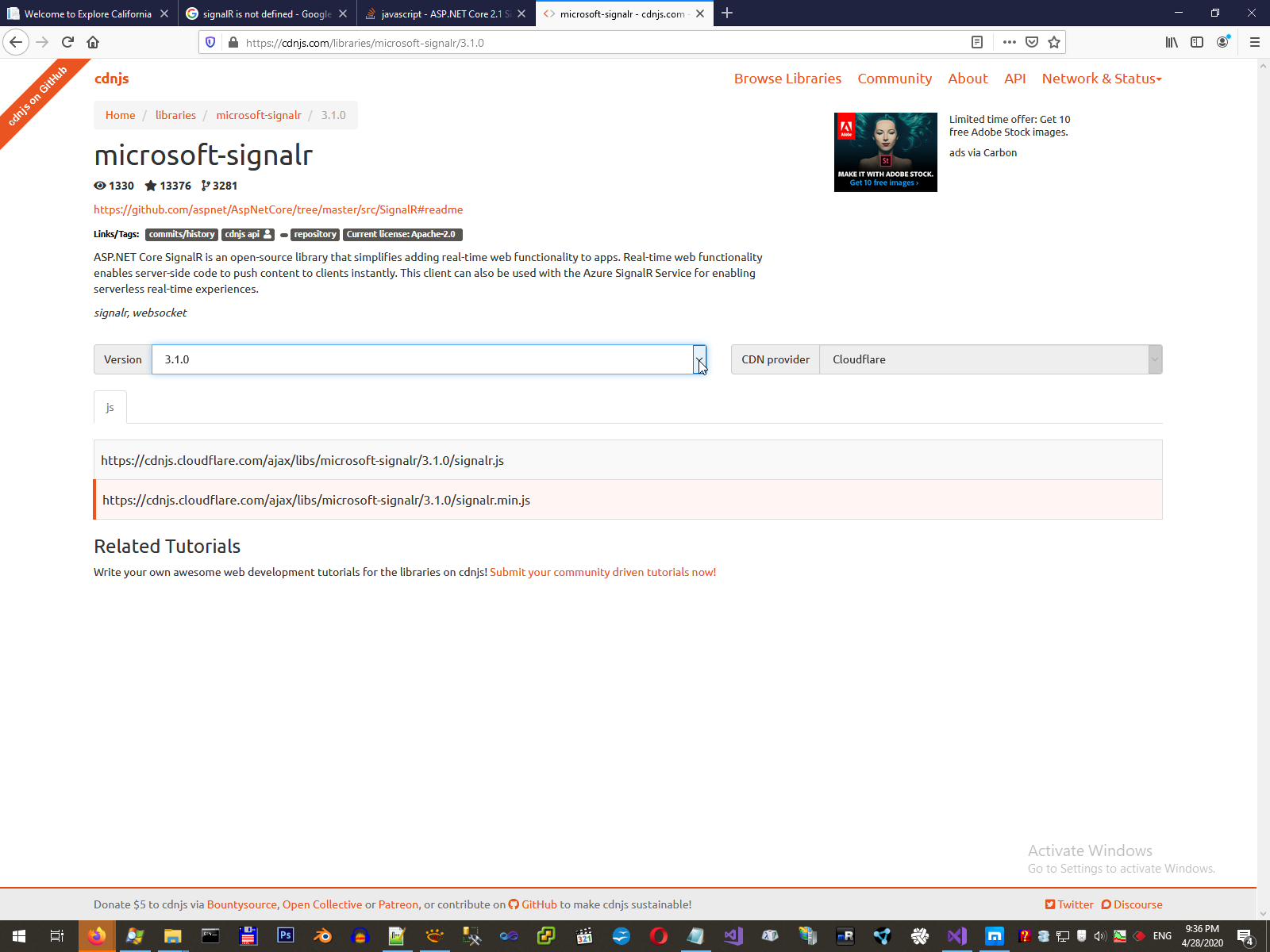The height and width of the screenshot is (952, 1270).
Task: Reload the current page
Action: click(67, 42)
